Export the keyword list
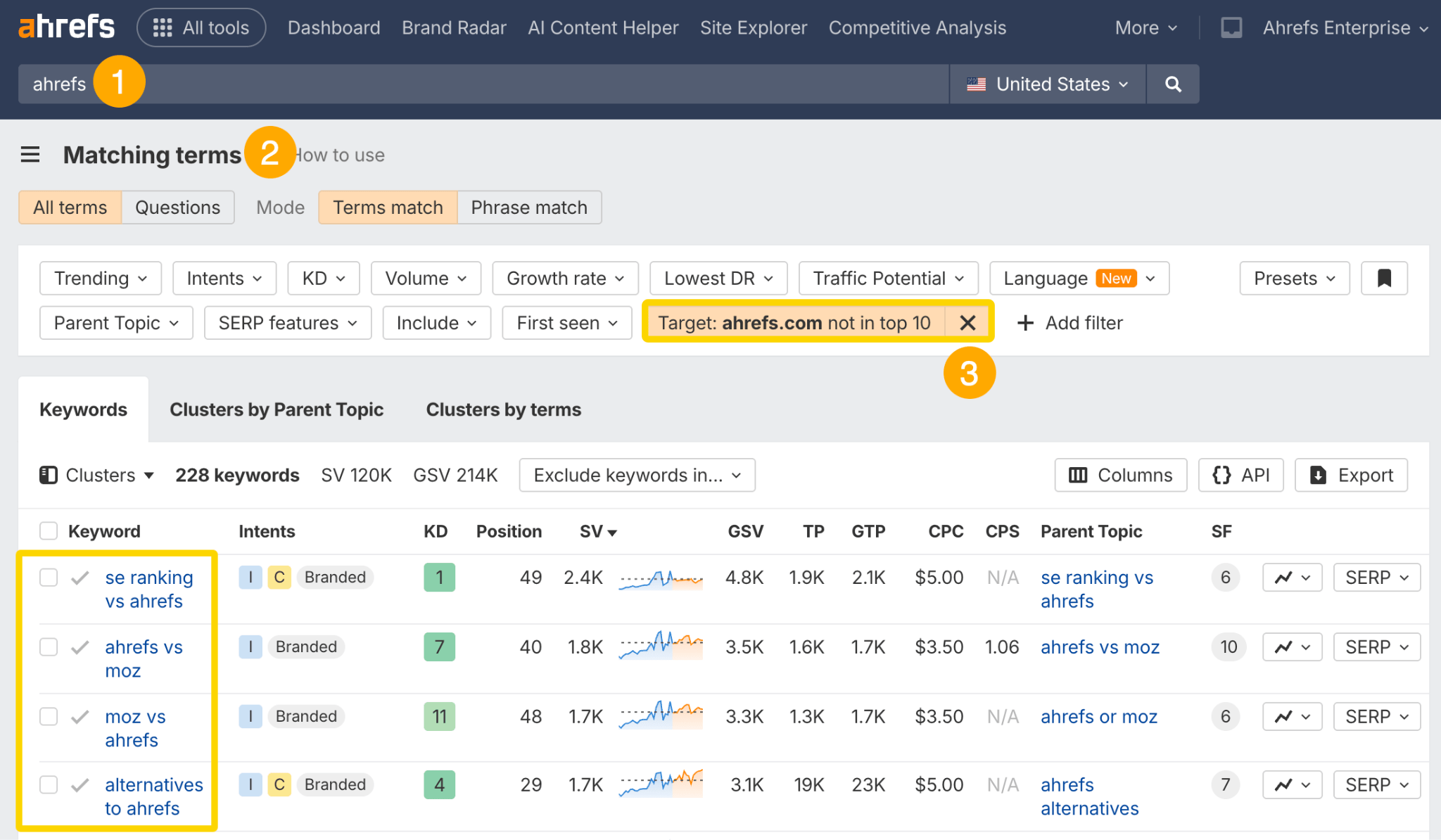Viewport: 1441px width, 840px height. point(1351,475)
